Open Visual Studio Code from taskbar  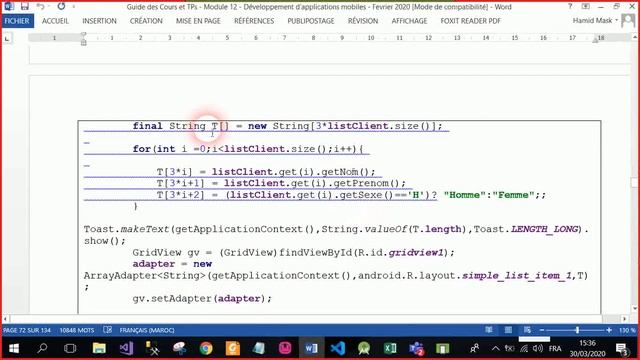(x=338, y=348)
